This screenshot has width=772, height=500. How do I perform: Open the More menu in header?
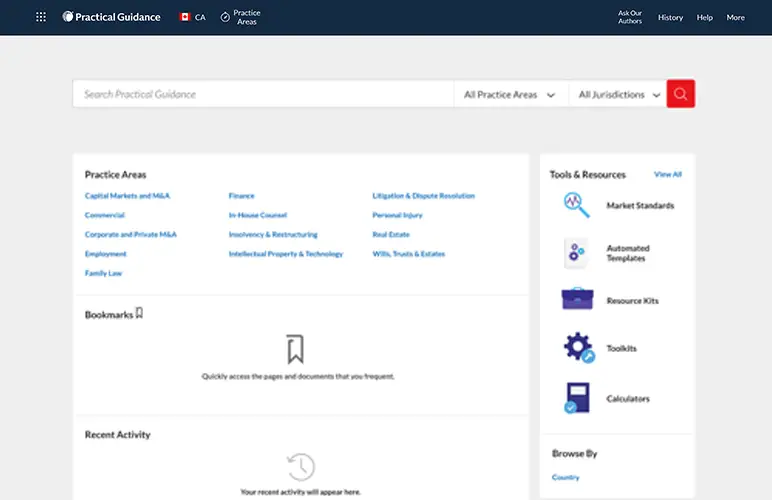click(735, 17)
